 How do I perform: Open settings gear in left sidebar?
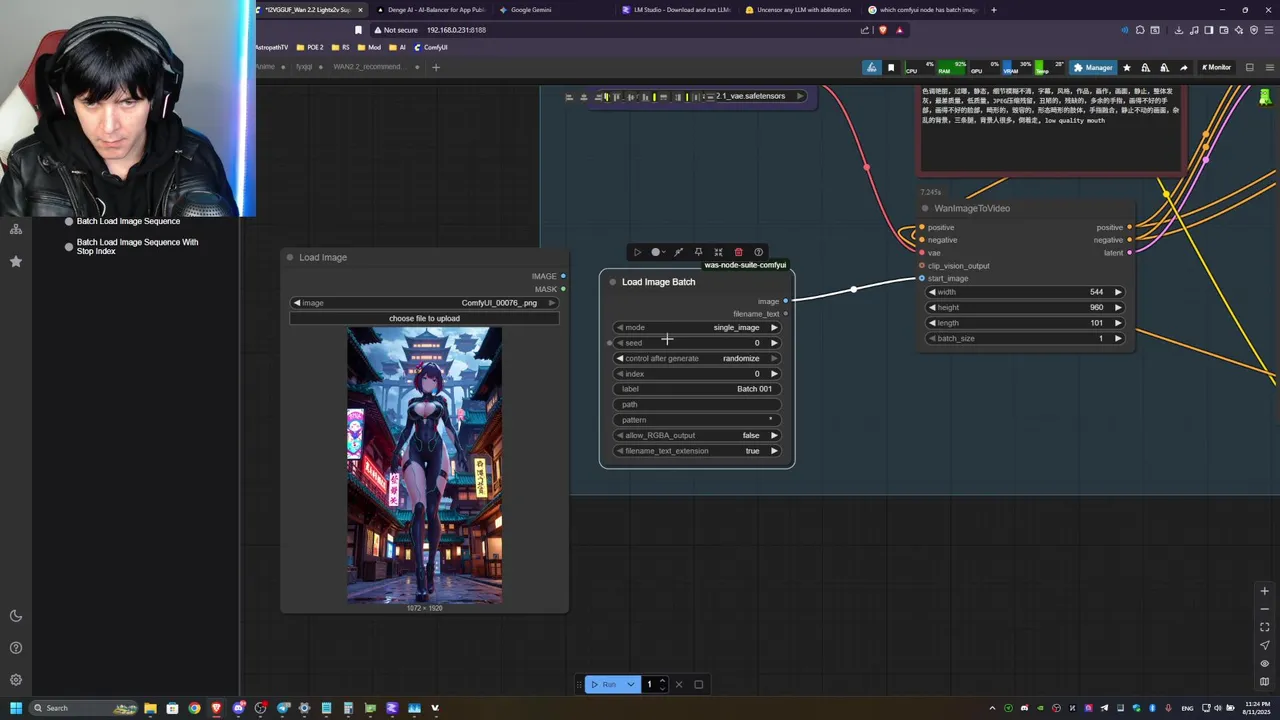click(16, 680)
